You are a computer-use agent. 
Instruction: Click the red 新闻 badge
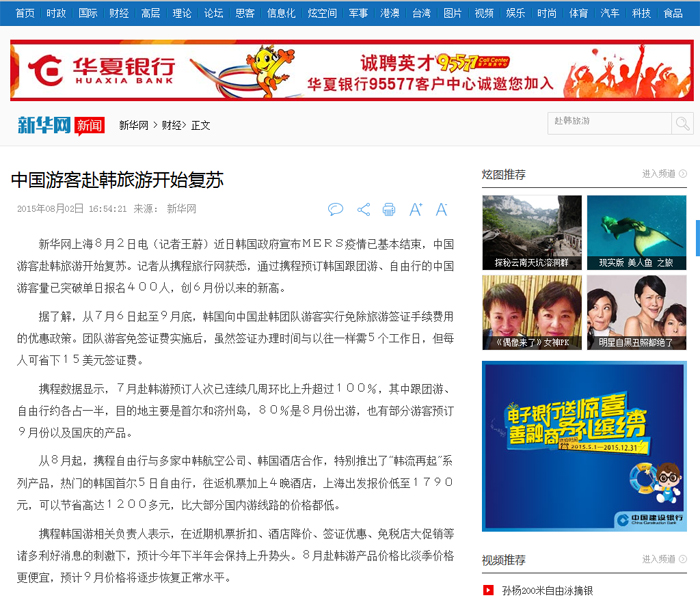89,126
